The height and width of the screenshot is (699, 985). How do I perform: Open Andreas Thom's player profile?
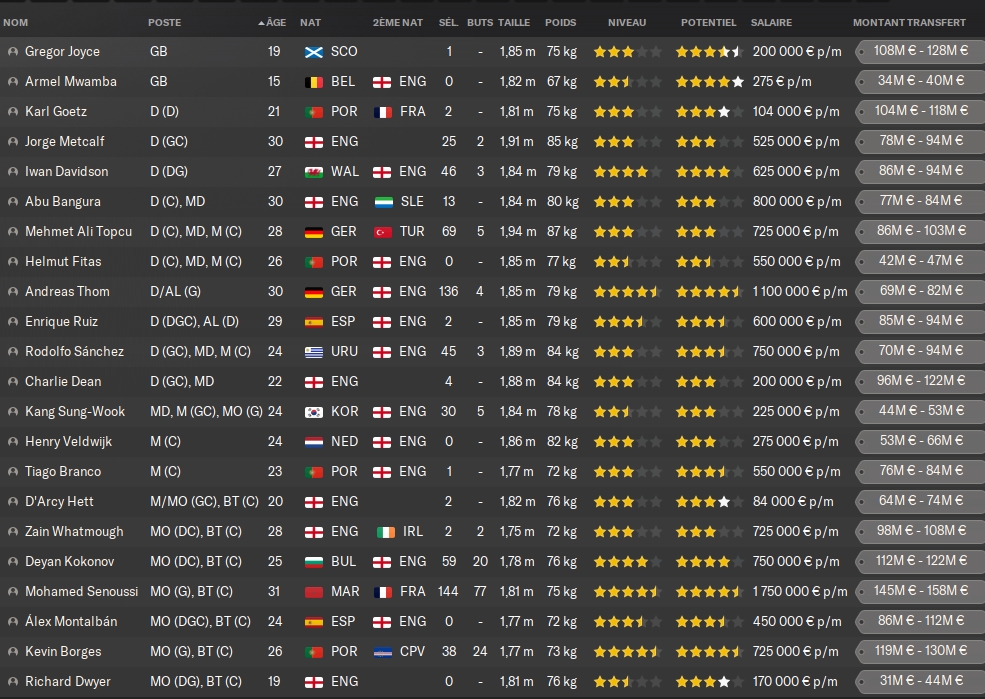point(67,291)
